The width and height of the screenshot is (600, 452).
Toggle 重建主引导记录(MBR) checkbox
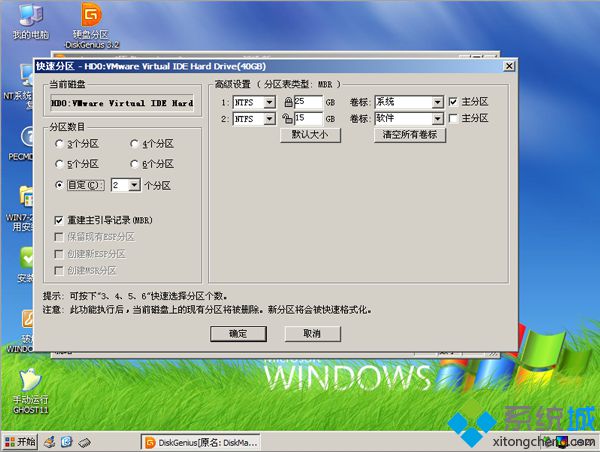(x=59, y=219)
